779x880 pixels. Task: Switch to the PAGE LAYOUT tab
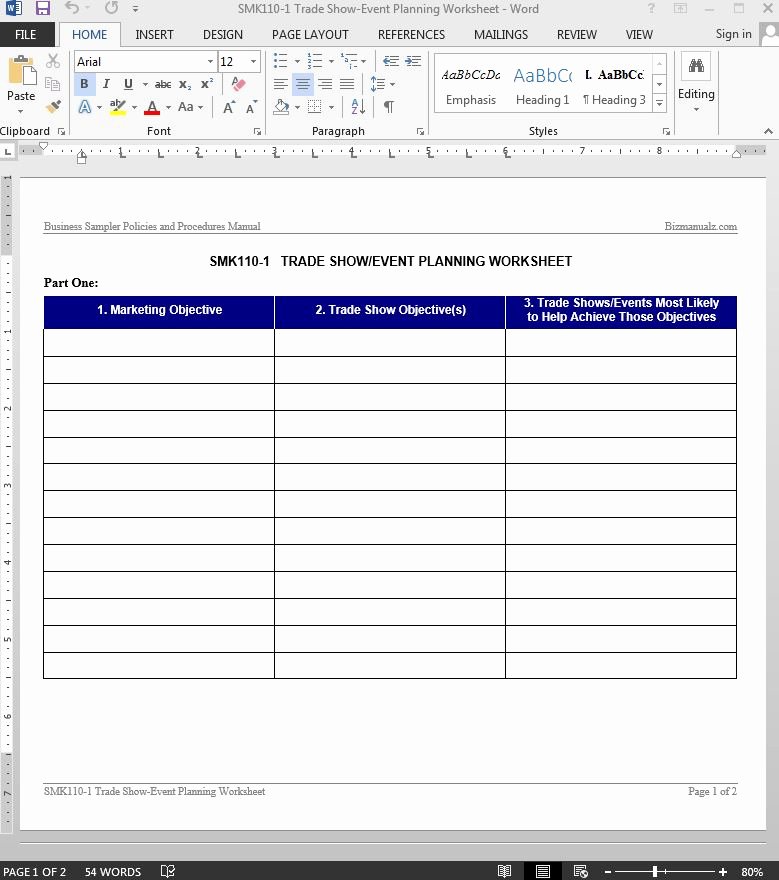(310, 35)
